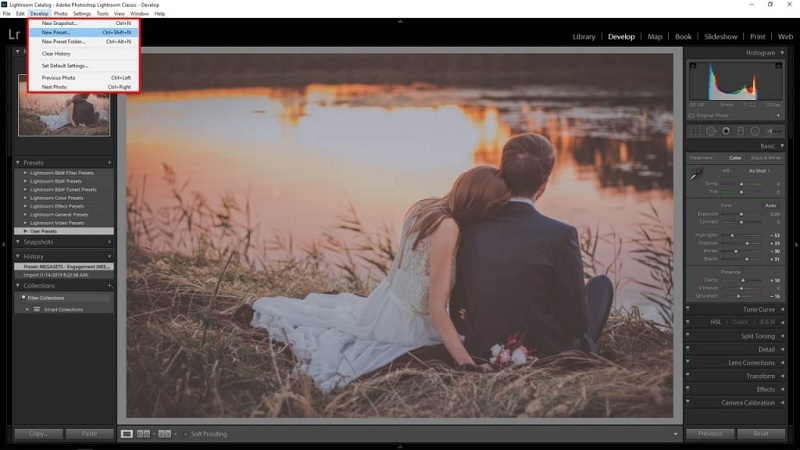Expand the User Presets folder
Viewport: 800px width, 450px height.
tap(25, 231)
